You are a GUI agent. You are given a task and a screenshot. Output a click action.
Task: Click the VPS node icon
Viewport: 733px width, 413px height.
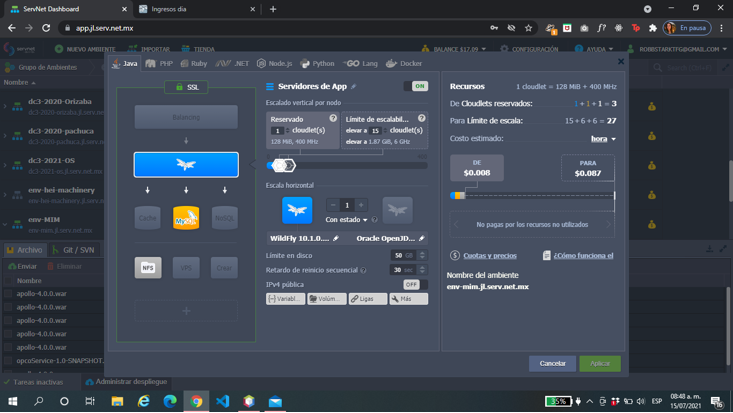[x=186, y=267]
